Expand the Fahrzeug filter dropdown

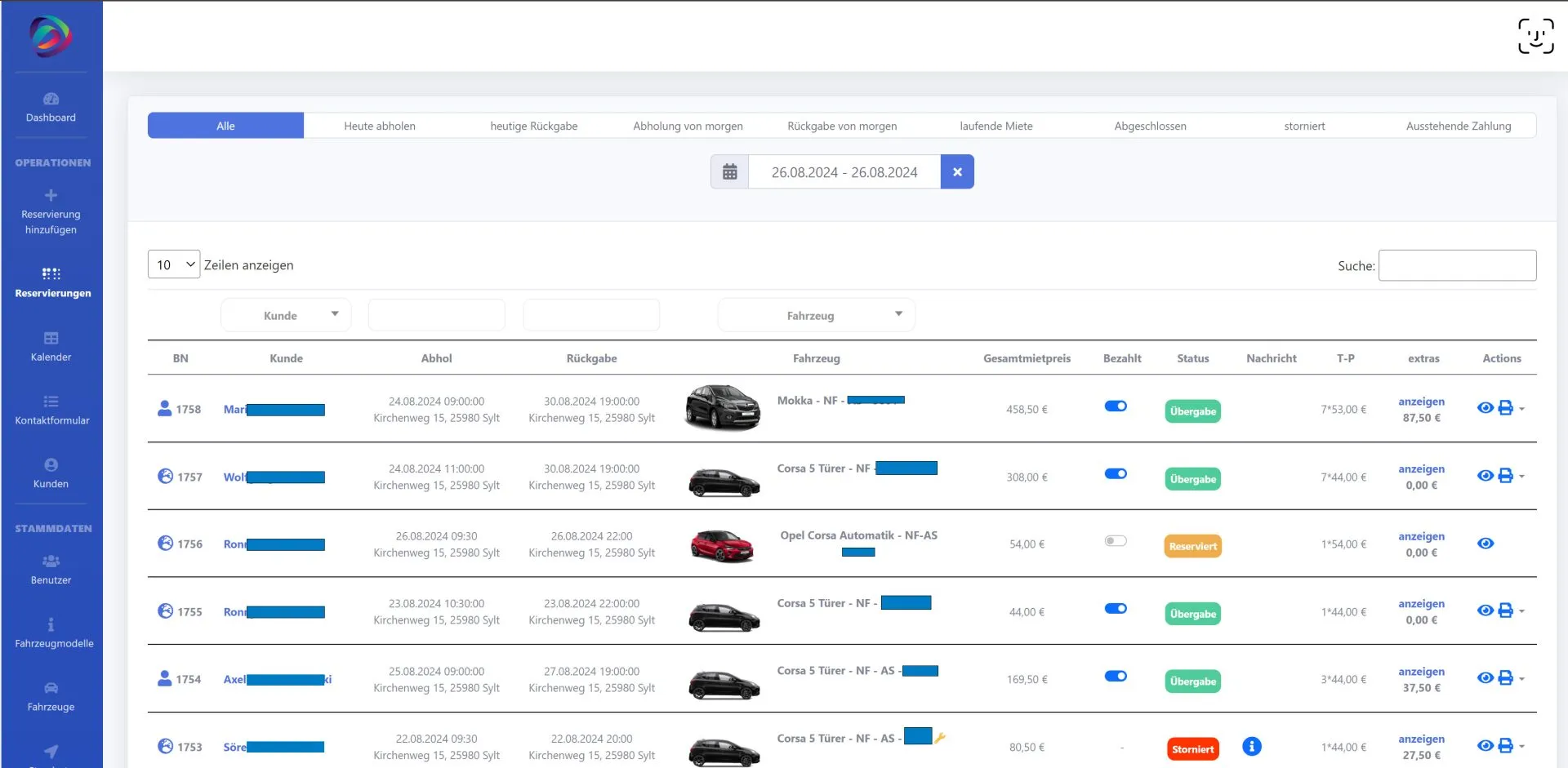click(817, 315)
